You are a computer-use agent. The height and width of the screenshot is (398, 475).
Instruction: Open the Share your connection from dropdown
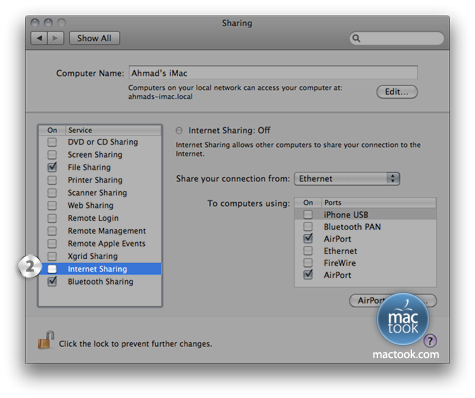[347, 179]
